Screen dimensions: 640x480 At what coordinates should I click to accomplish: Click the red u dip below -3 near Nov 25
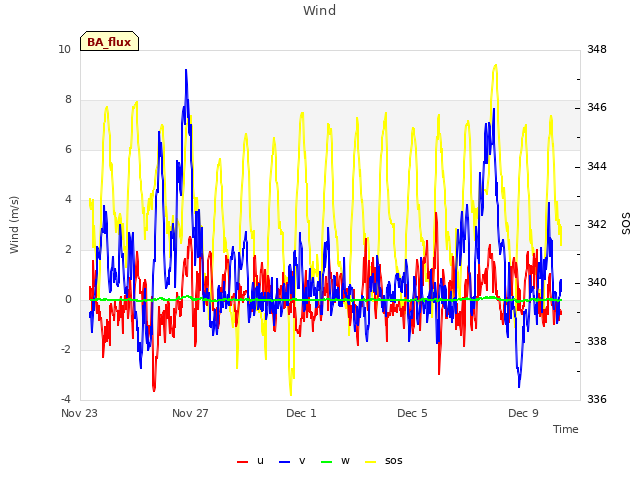[154, 391]
